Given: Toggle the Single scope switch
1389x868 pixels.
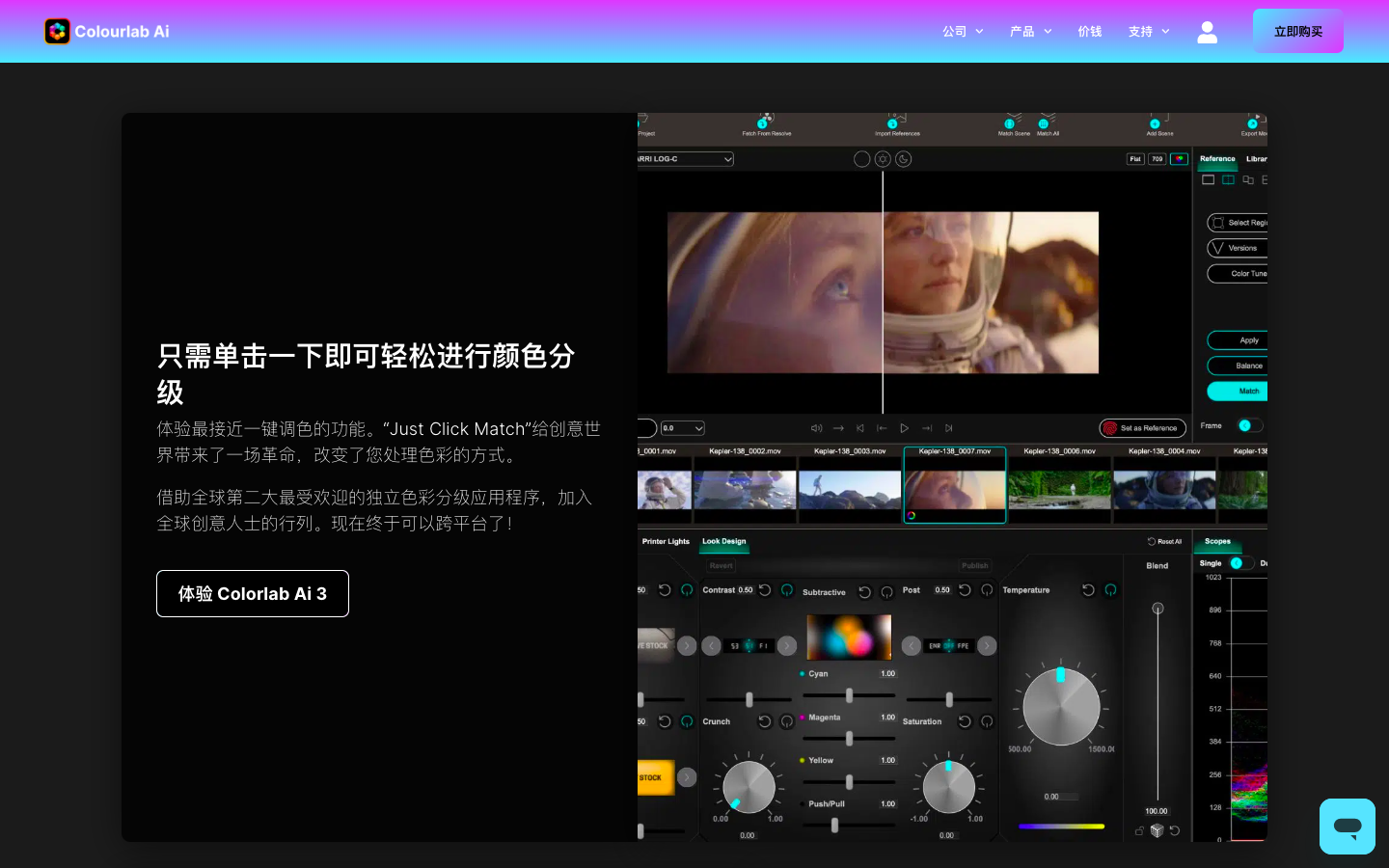Looking at the screenshot, I should tap(1241, 563).
